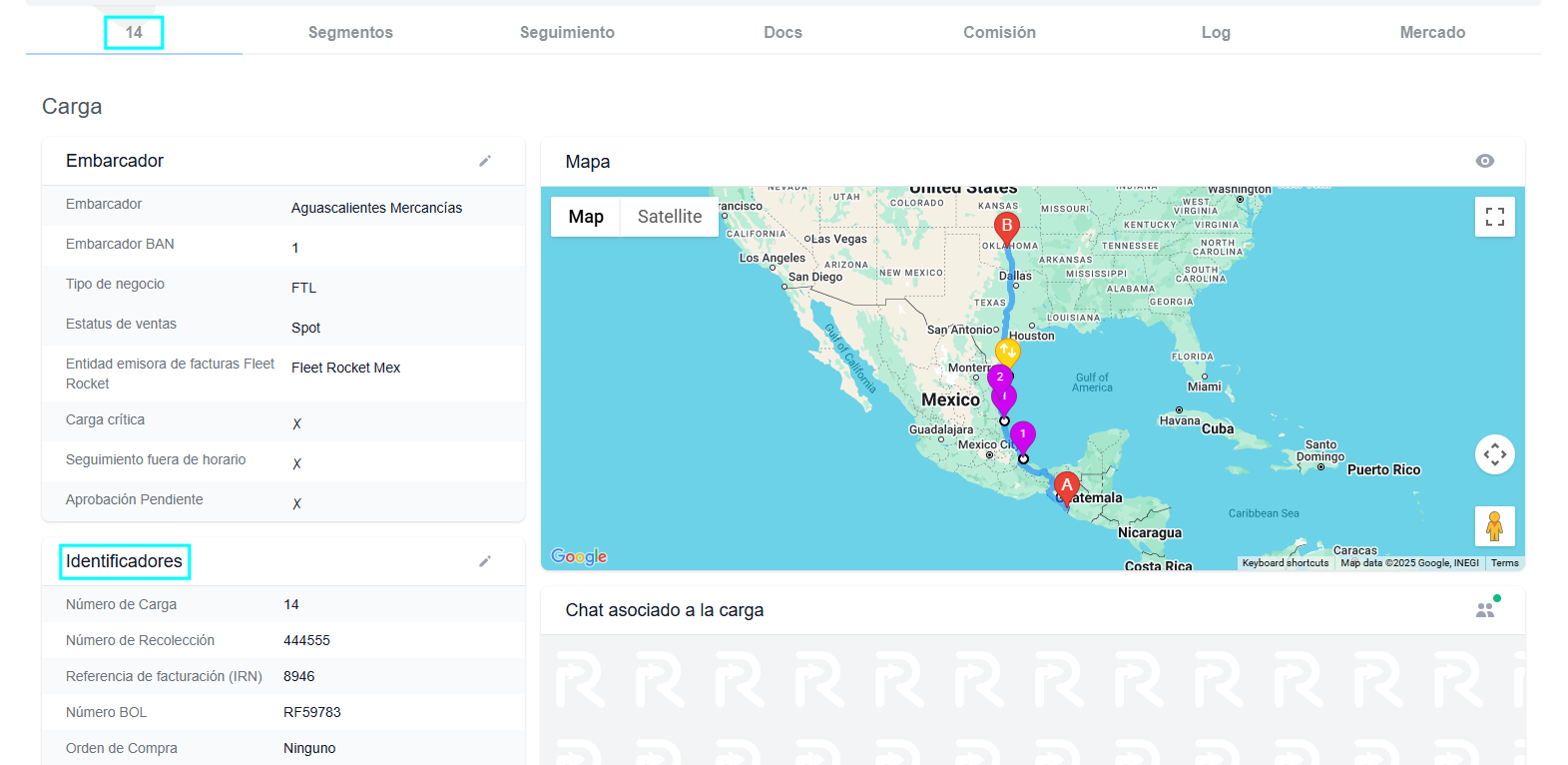The image size is (1568, 765).
Task: Click the Identificadores section heading
Action: (124, 561)
